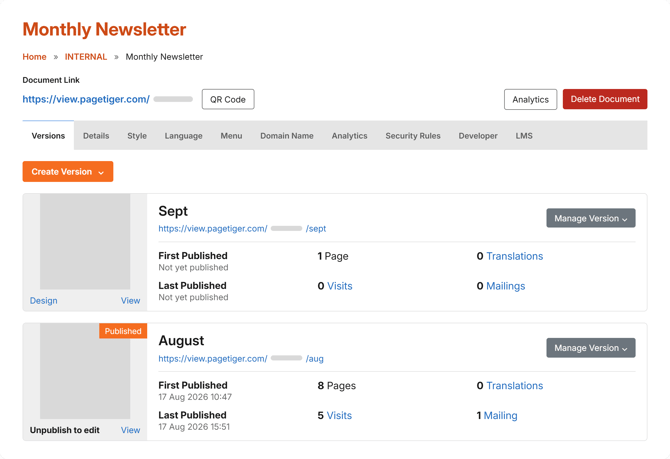The image size is (670, 459).
Task: Click View link under August thumbnail
Action: [x=130, y=430]
